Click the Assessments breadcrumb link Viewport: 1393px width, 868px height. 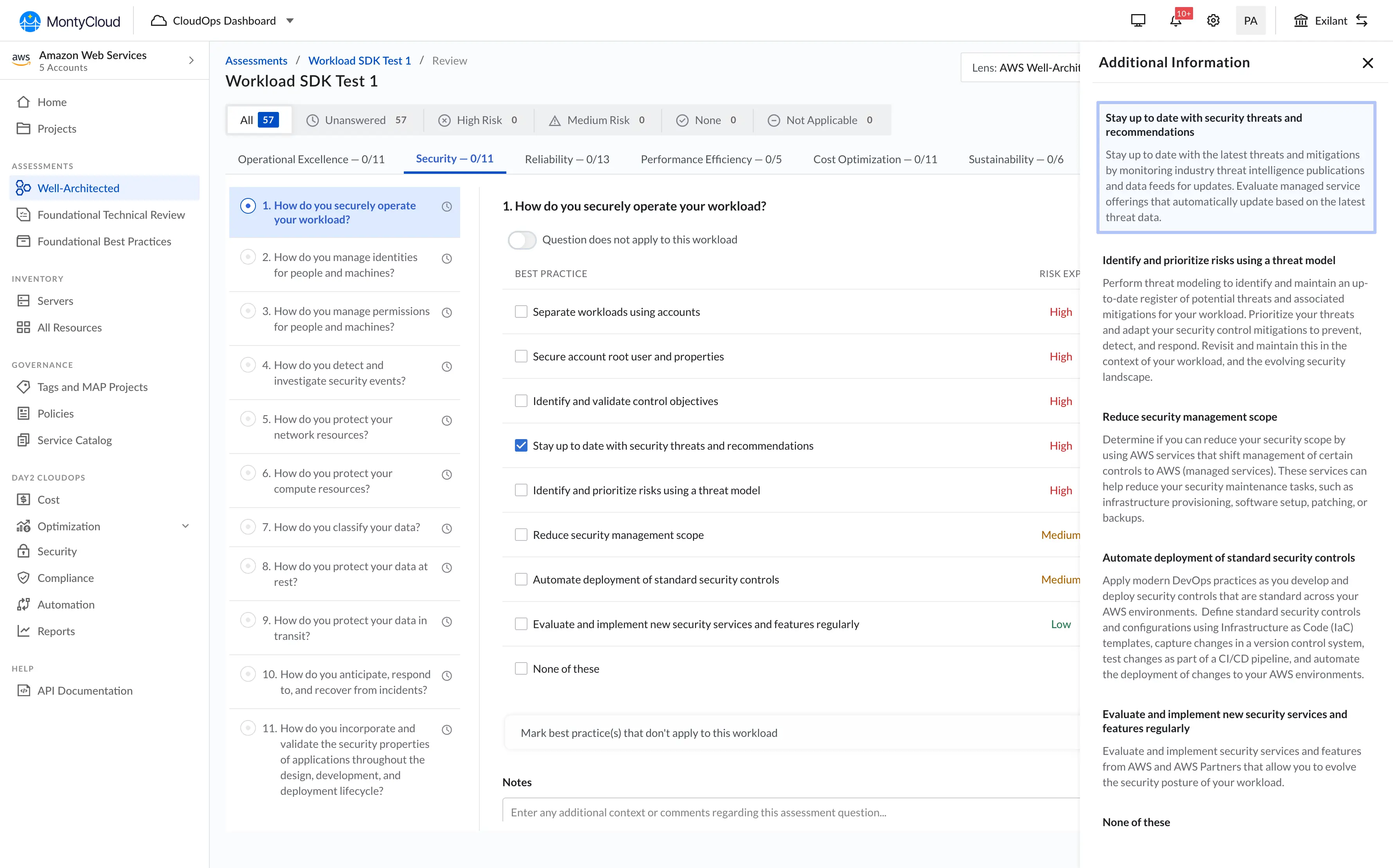pyautogui.click(x=256, y=60)
